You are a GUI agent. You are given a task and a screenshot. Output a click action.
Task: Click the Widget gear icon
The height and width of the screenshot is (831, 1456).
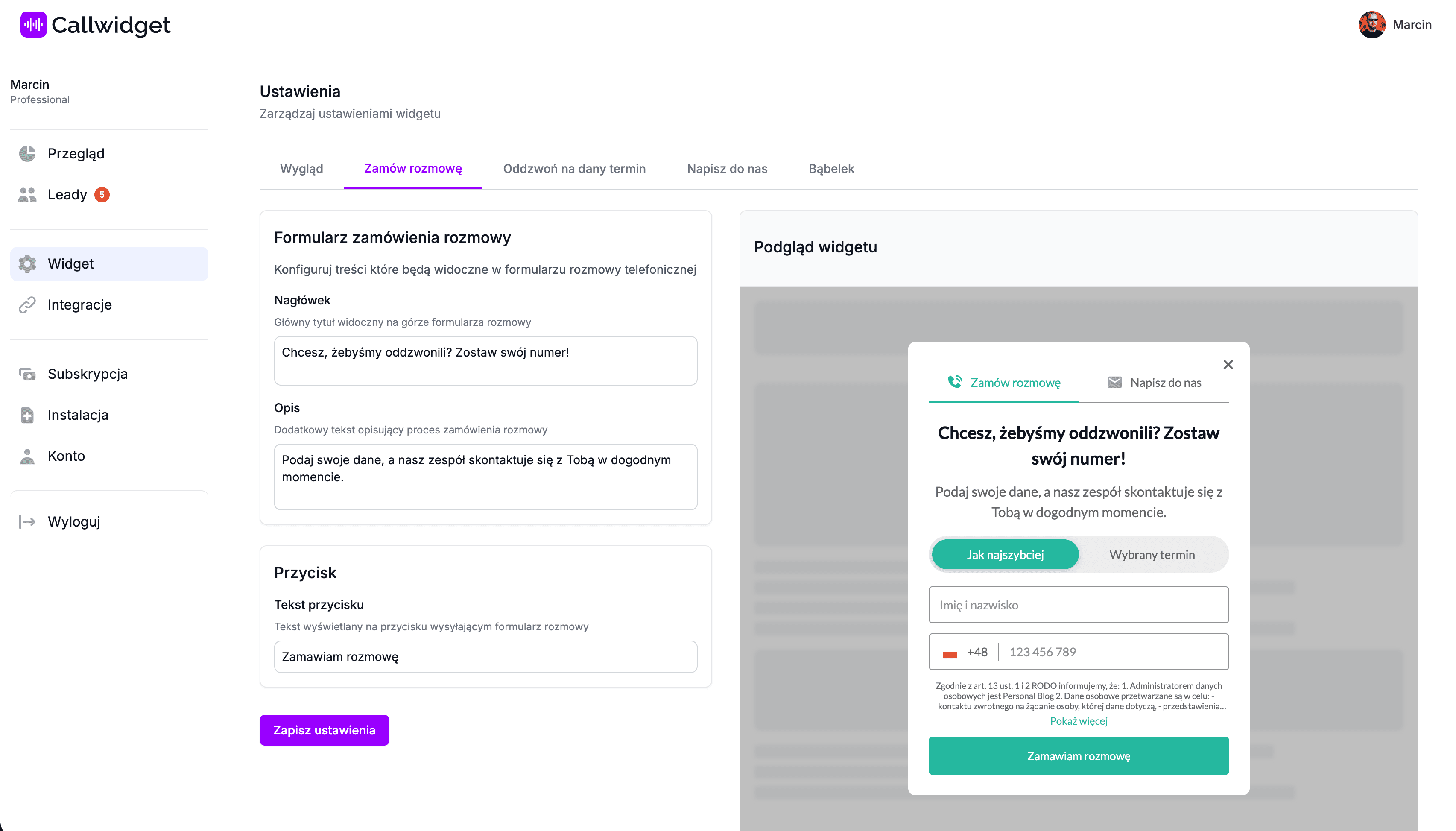coord(27,263)
